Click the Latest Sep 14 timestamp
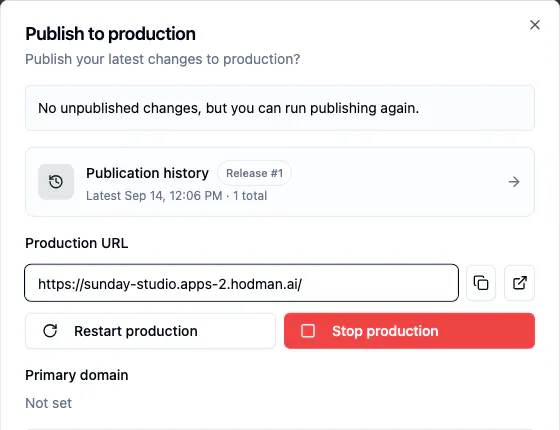560x430 pixels. [154, 196]
